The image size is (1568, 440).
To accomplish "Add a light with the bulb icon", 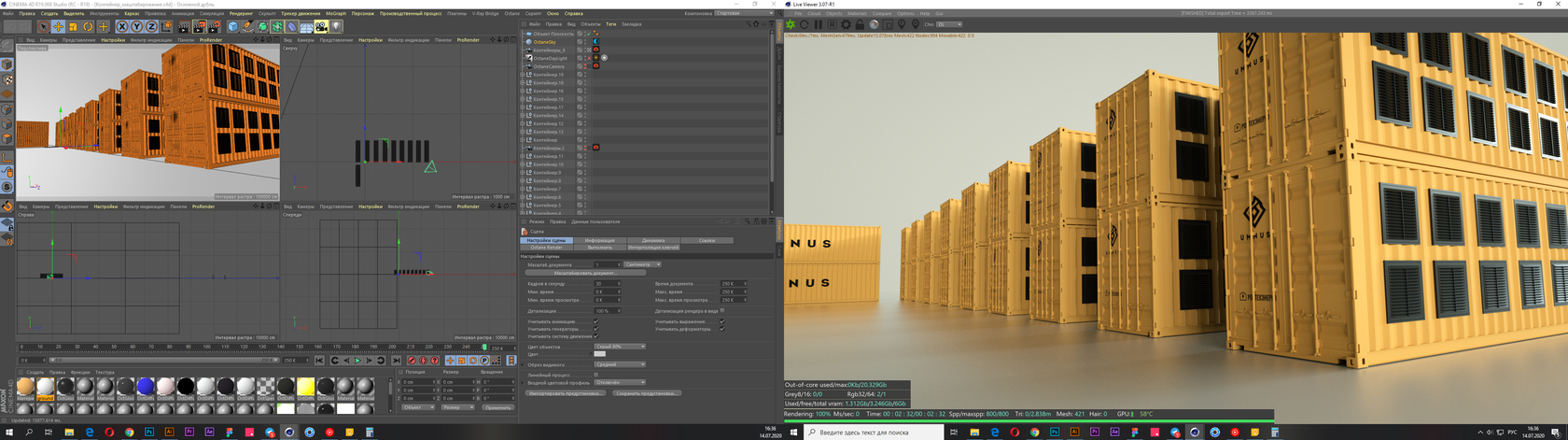I will point(336,27).
